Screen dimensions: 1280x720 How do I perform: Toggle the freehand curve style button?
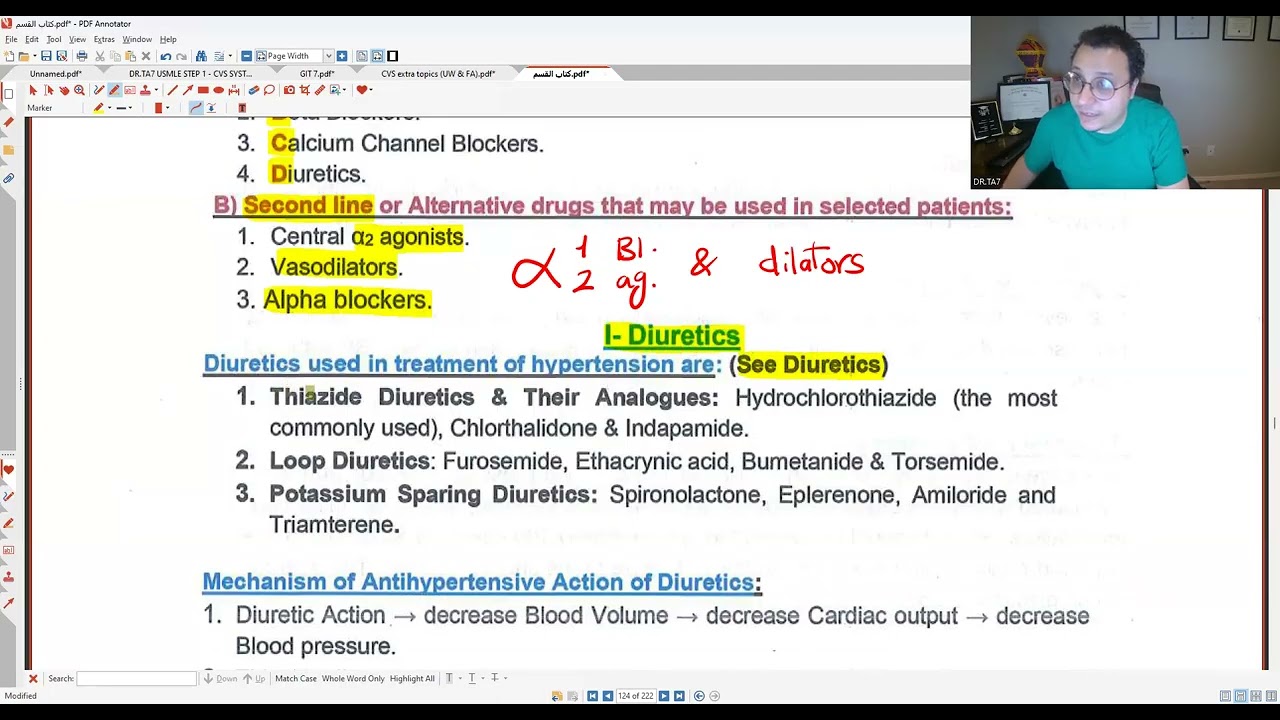[x=196, y=107]
